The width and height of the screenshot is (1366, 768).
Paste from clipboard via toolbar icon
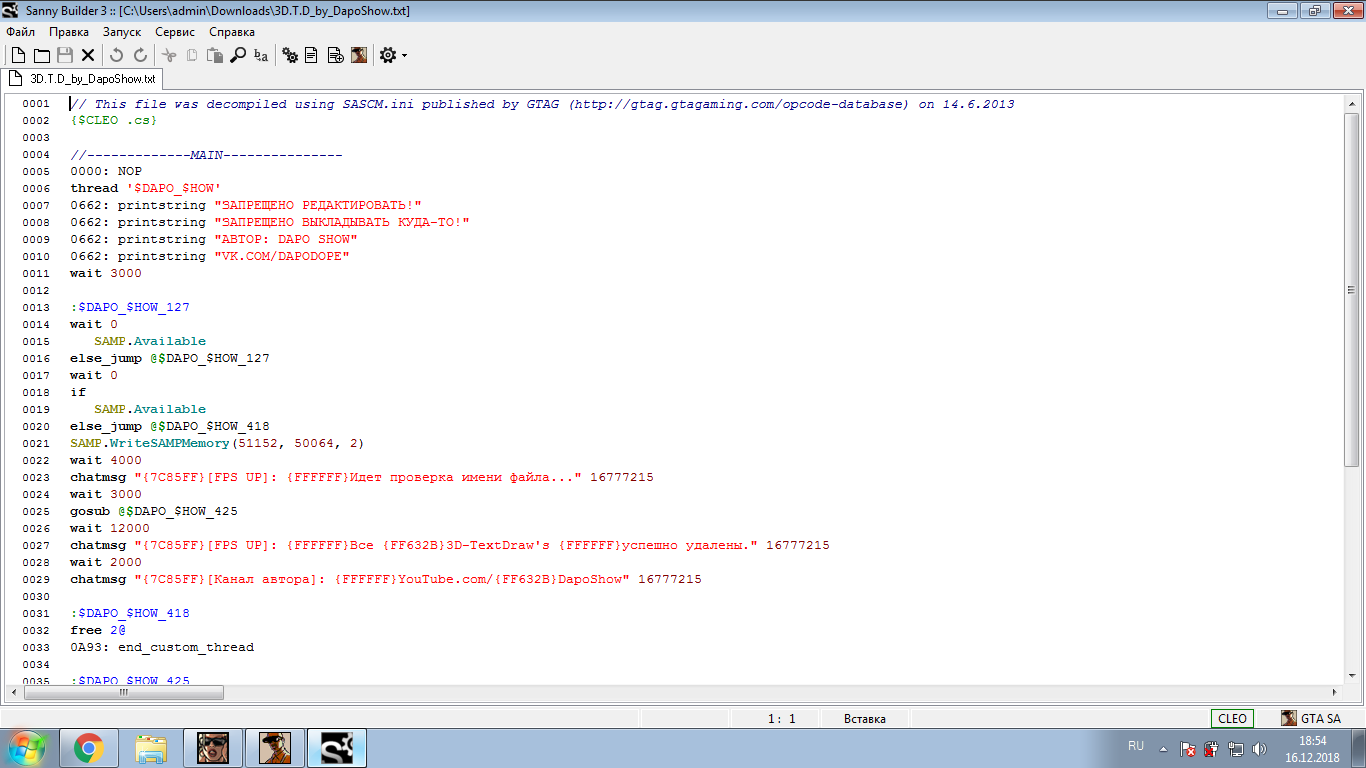(x=215, y=55)
